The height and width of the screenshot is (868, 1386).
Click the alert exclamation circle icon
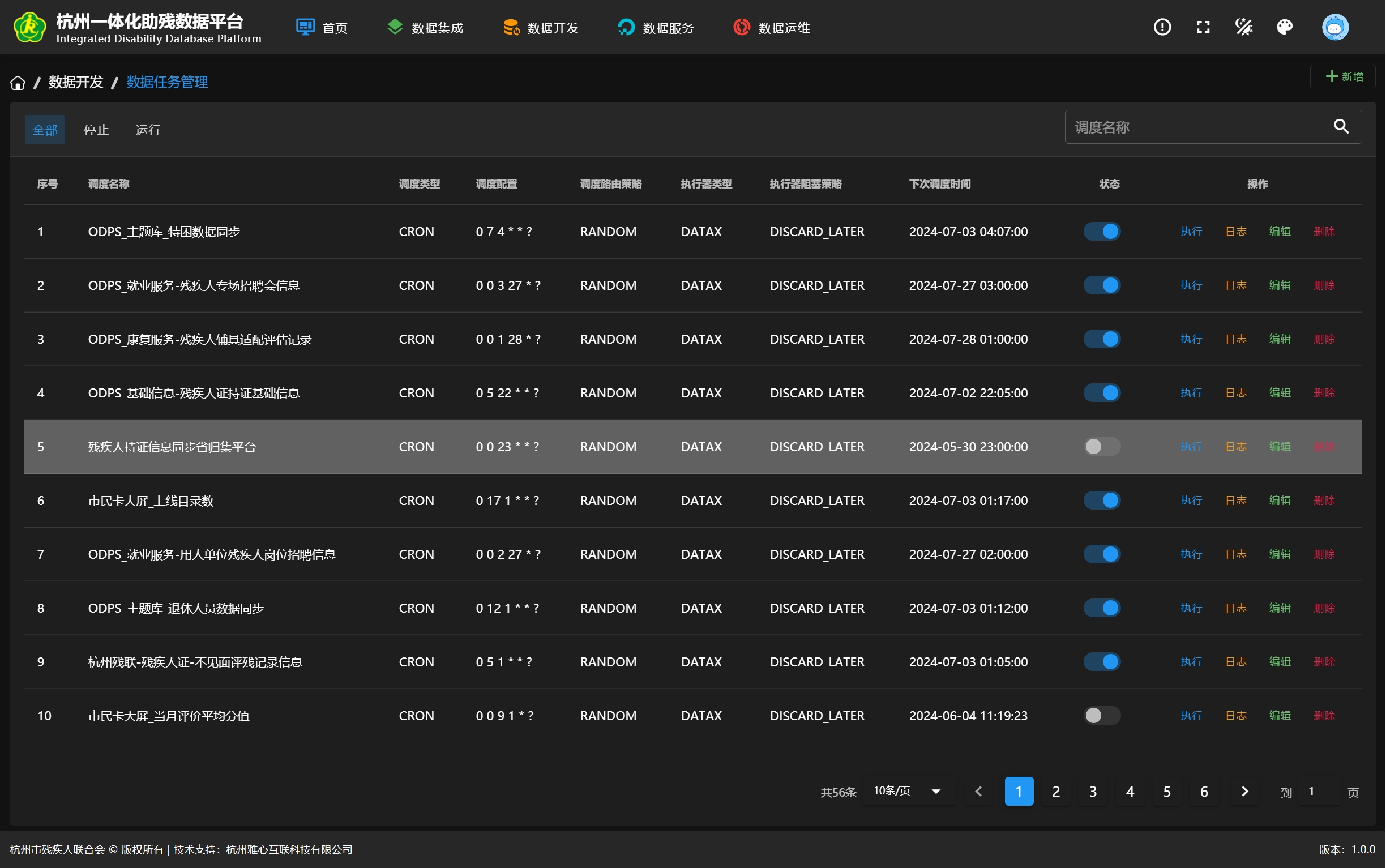pyautogui.click(x=1163, y=27)
